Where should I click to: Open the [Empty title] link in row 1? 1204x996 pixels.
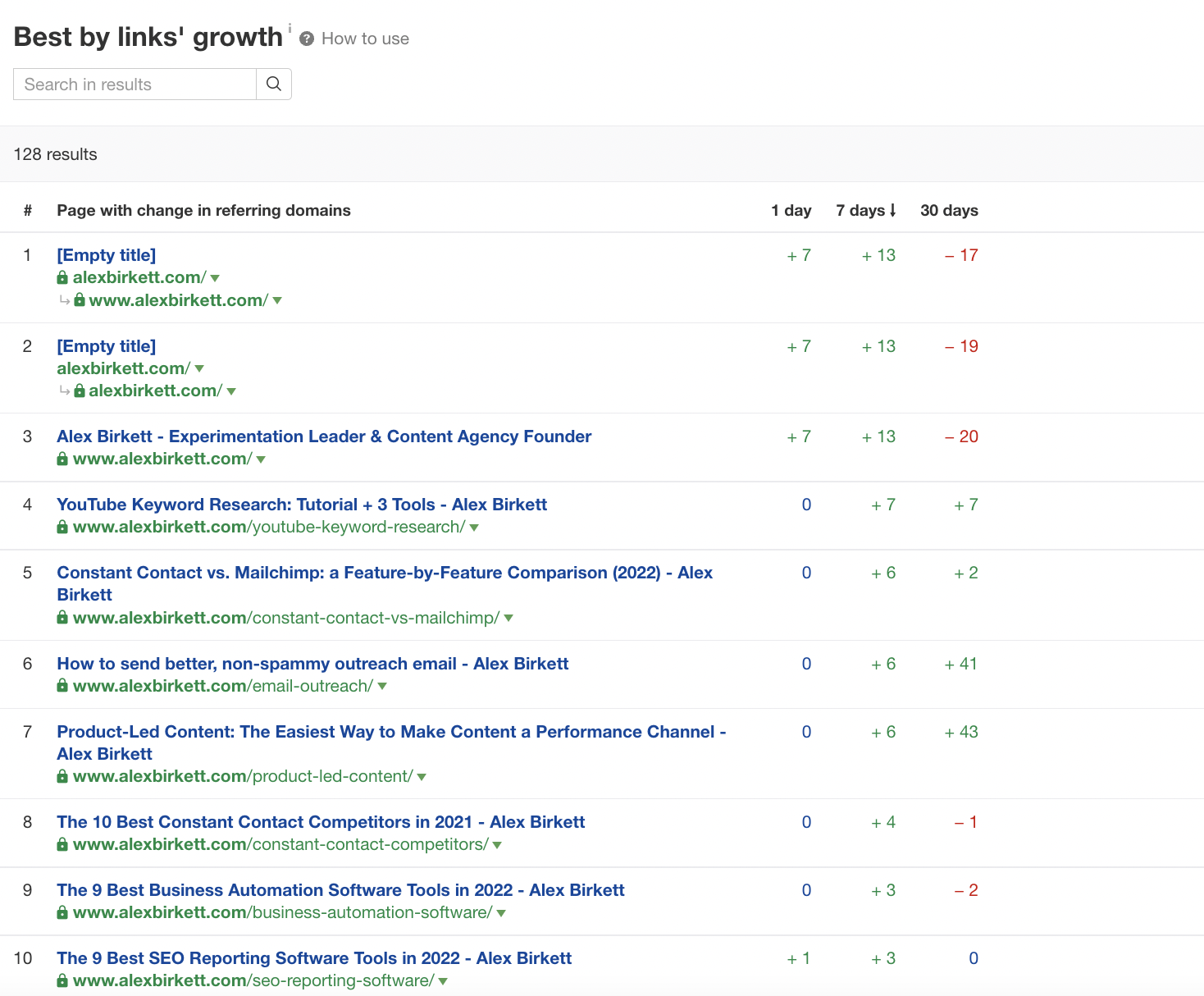click(106, 255)
